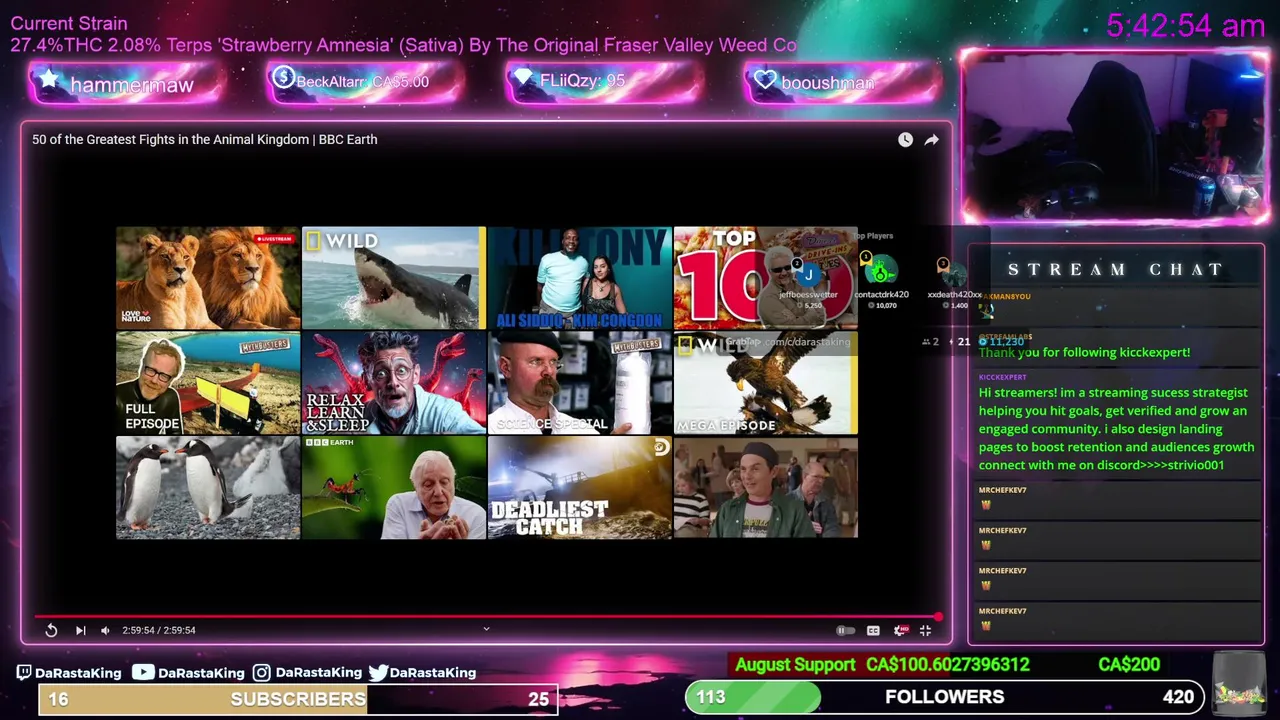Click the 'August Support' goal label
This screenshot has width=1280, height=720.
(795, 665)
